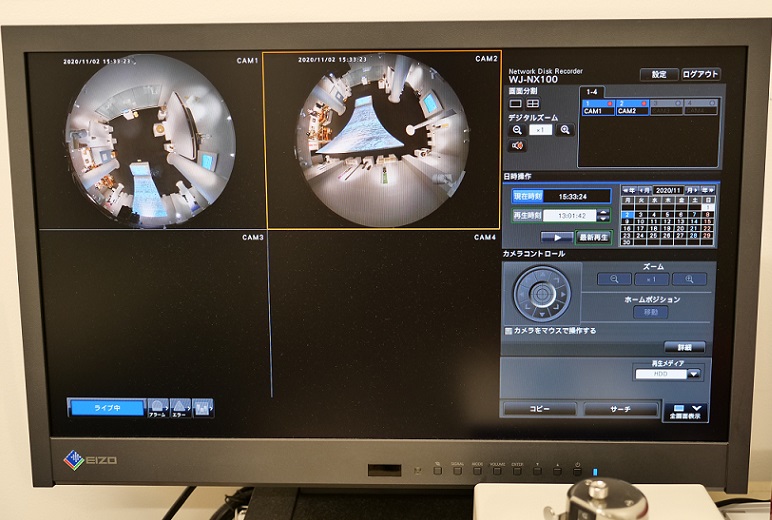Click digital zoom out magnifier
This screenshot has width=772, height=520.
tap(517, 130)
